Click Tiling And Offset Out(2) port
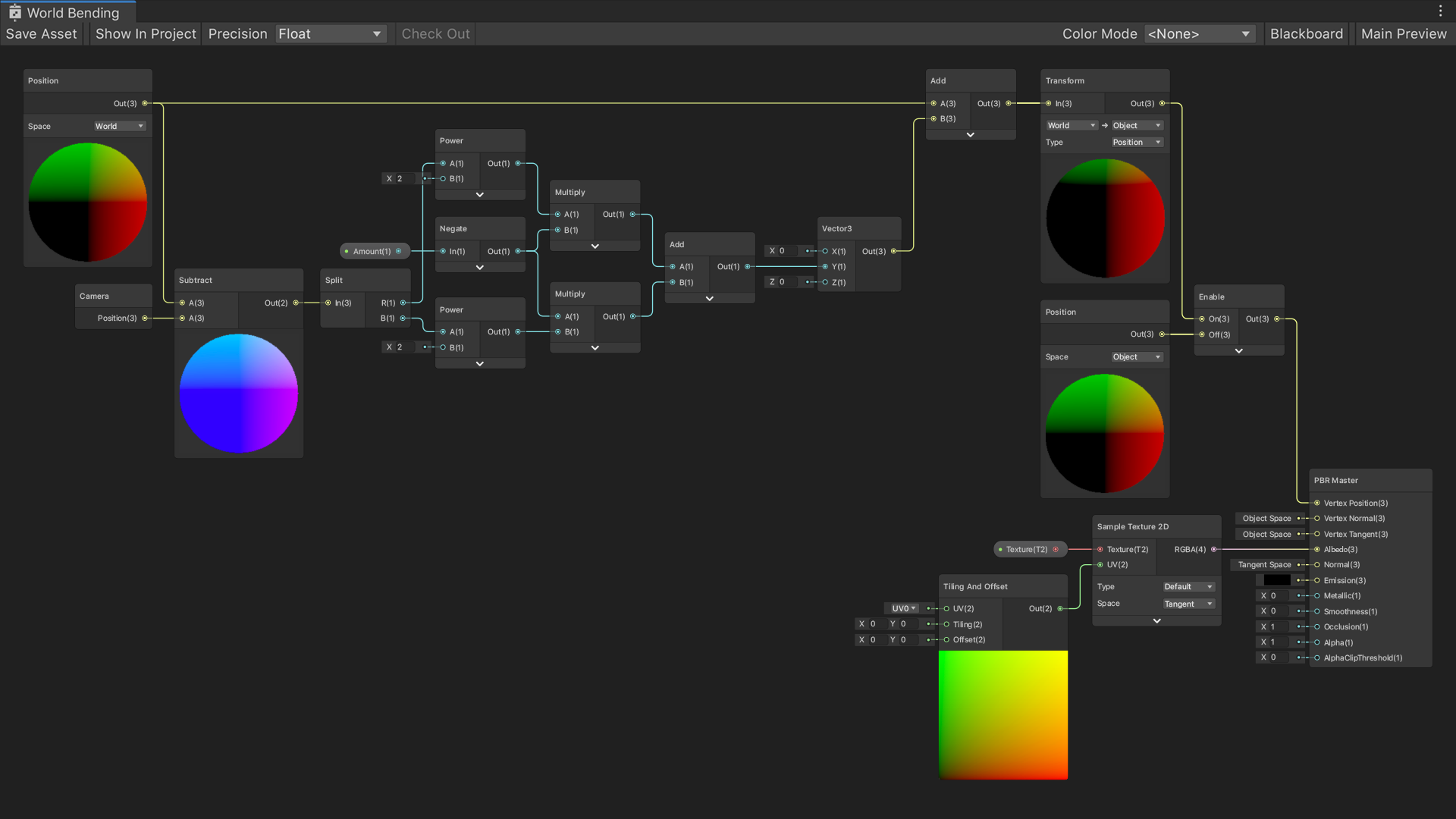This screenshot has height=819, width=1456. coord(1060,609)
